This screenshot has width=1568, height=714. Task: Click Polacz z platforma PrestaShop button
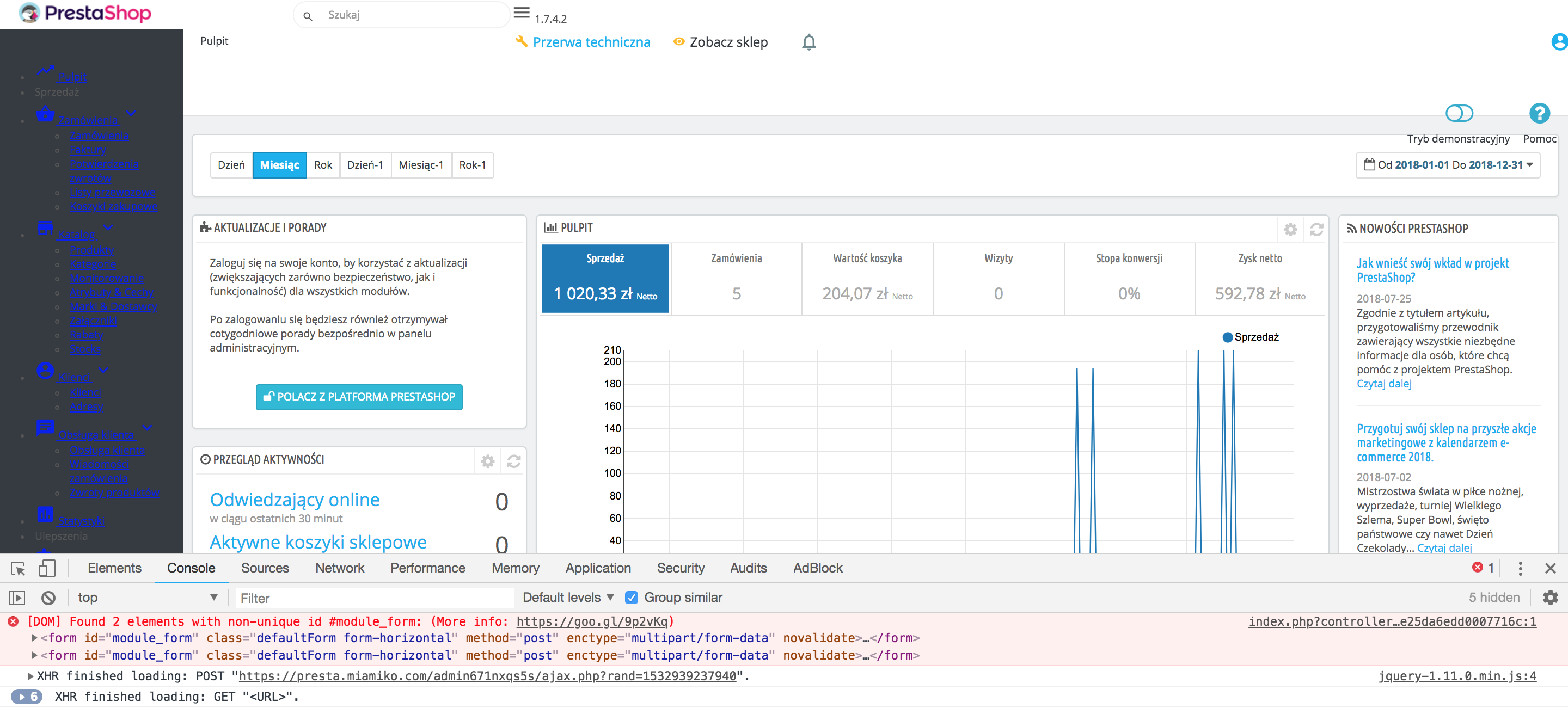click(x=359, y=397)
